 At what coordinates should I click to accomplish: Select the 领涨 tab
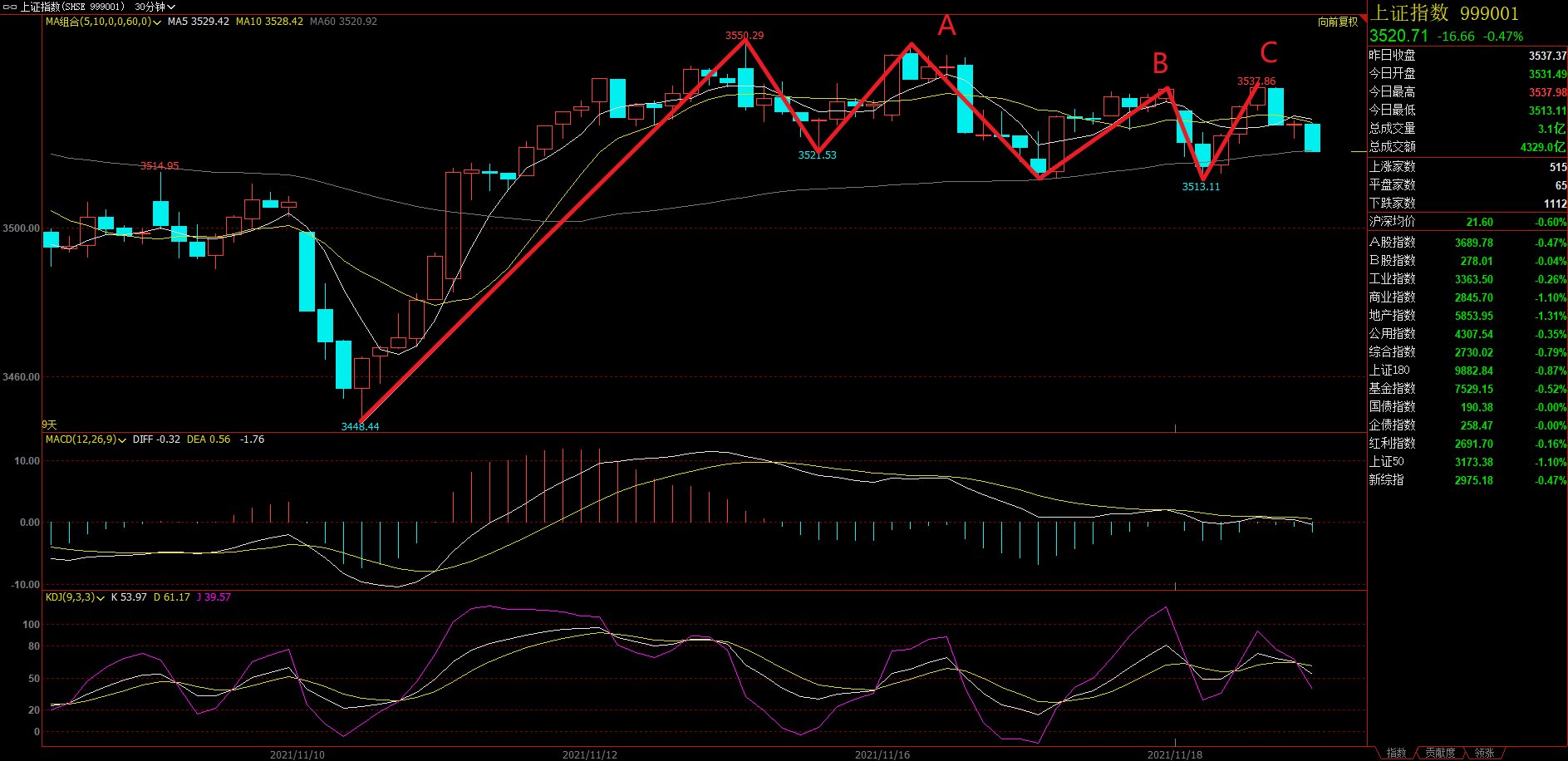1484,753
